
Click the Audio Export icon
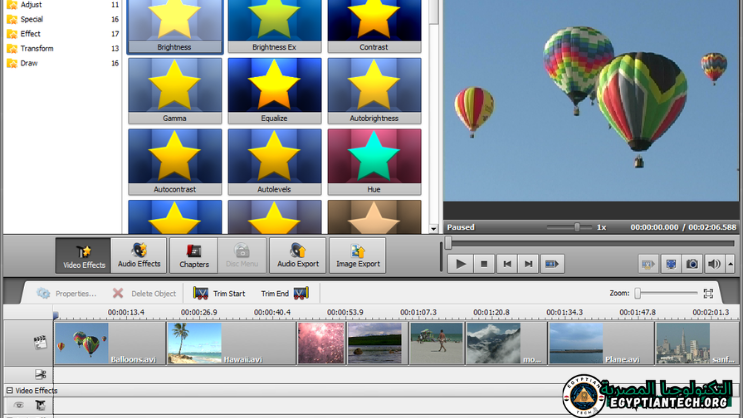(x=297, y=255)
